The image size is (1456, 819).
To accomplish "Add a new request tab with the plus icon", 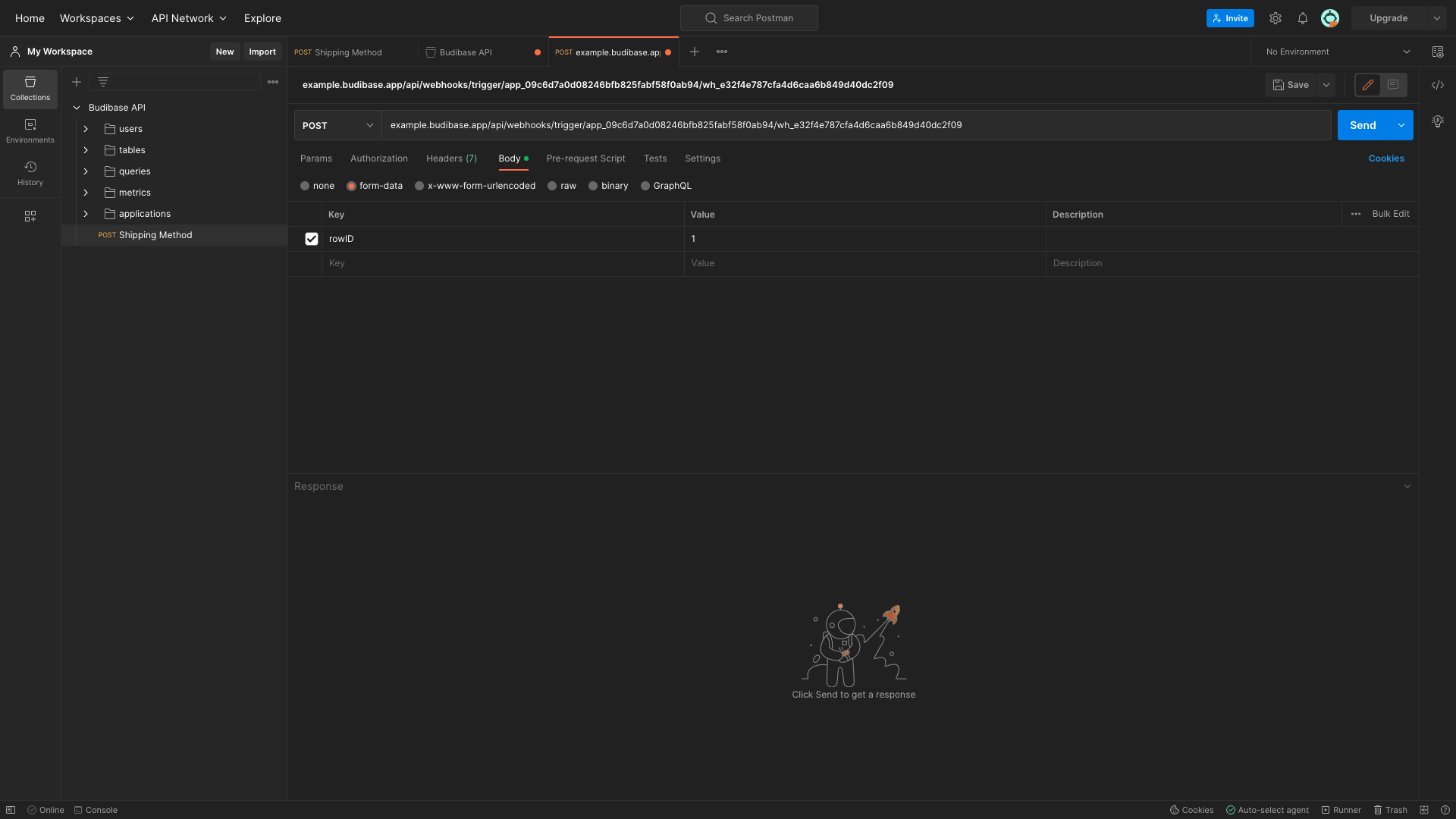I will (695, 52).
